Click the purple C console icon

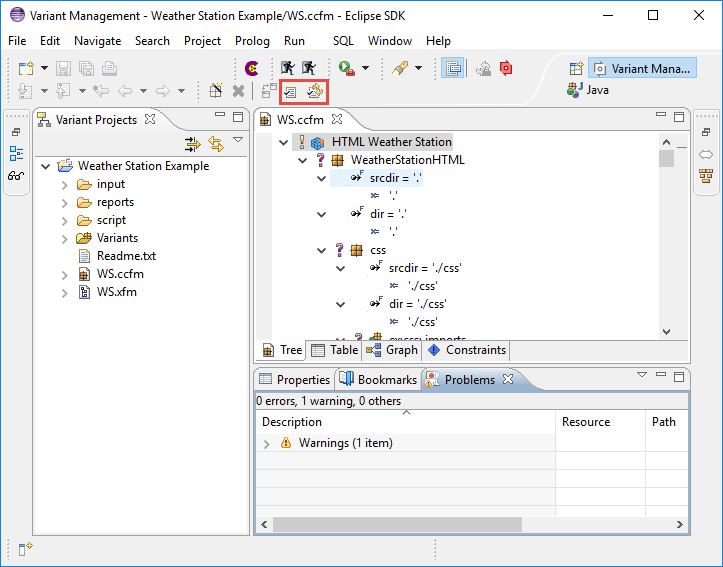(x=251, y=68)
